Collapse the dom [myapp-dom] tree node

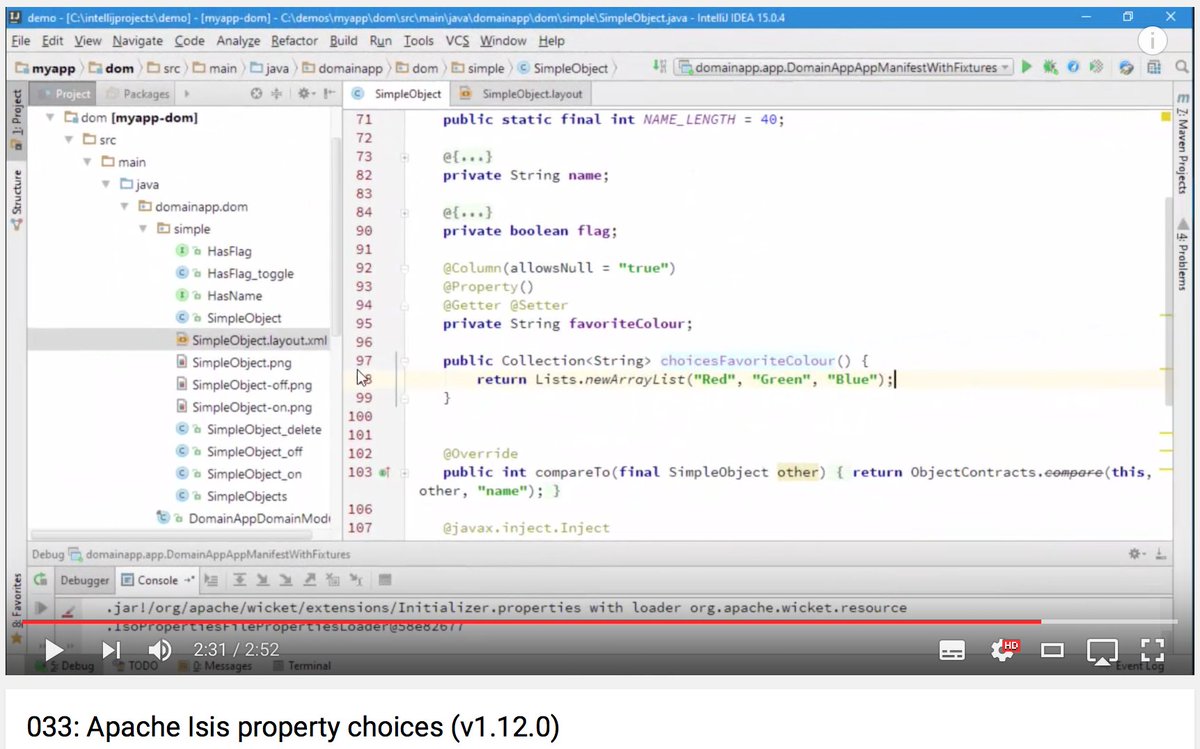click(52, 117)
